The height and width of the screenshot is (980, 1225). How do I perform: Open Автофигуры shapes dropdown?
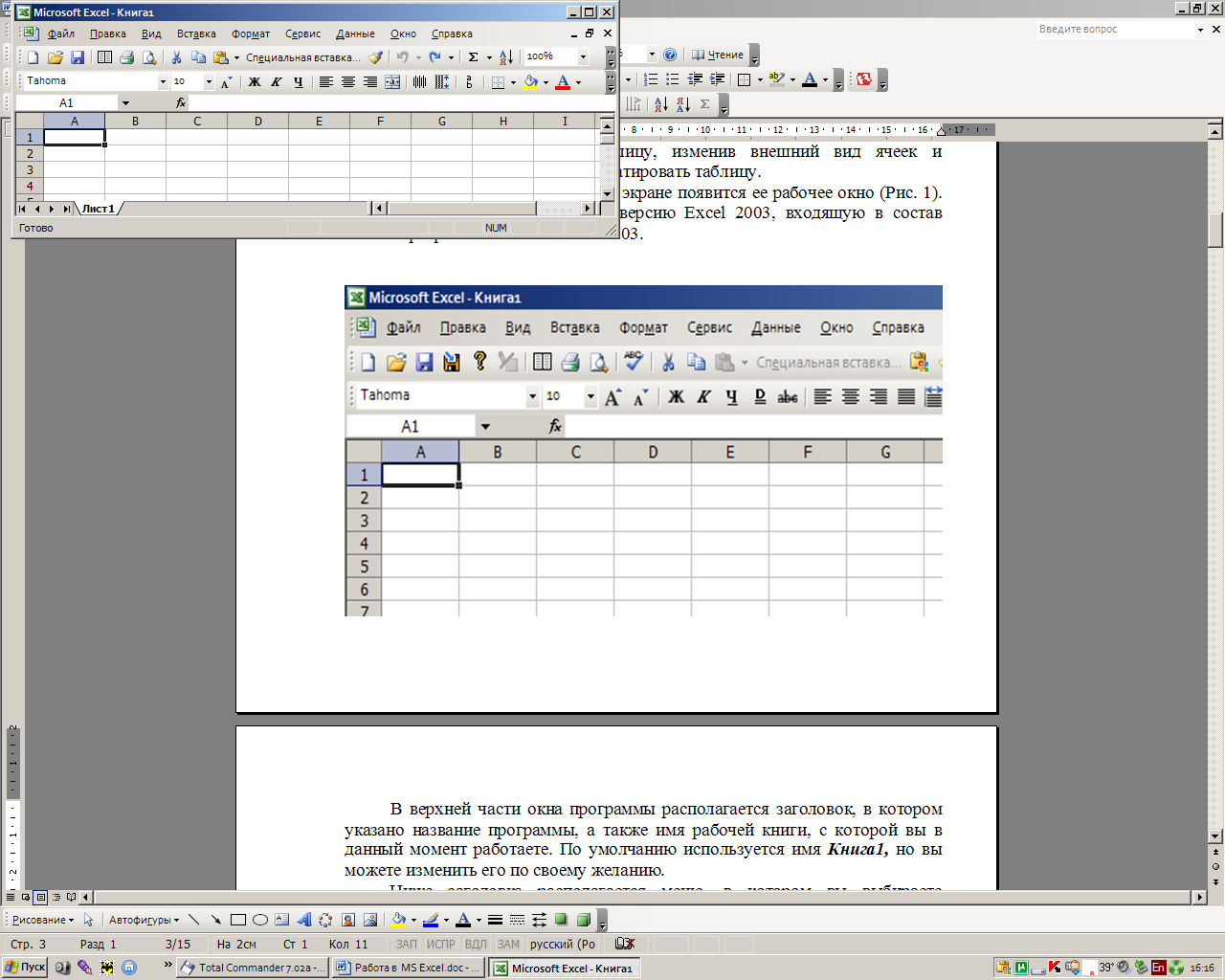[x=144, y=920]
